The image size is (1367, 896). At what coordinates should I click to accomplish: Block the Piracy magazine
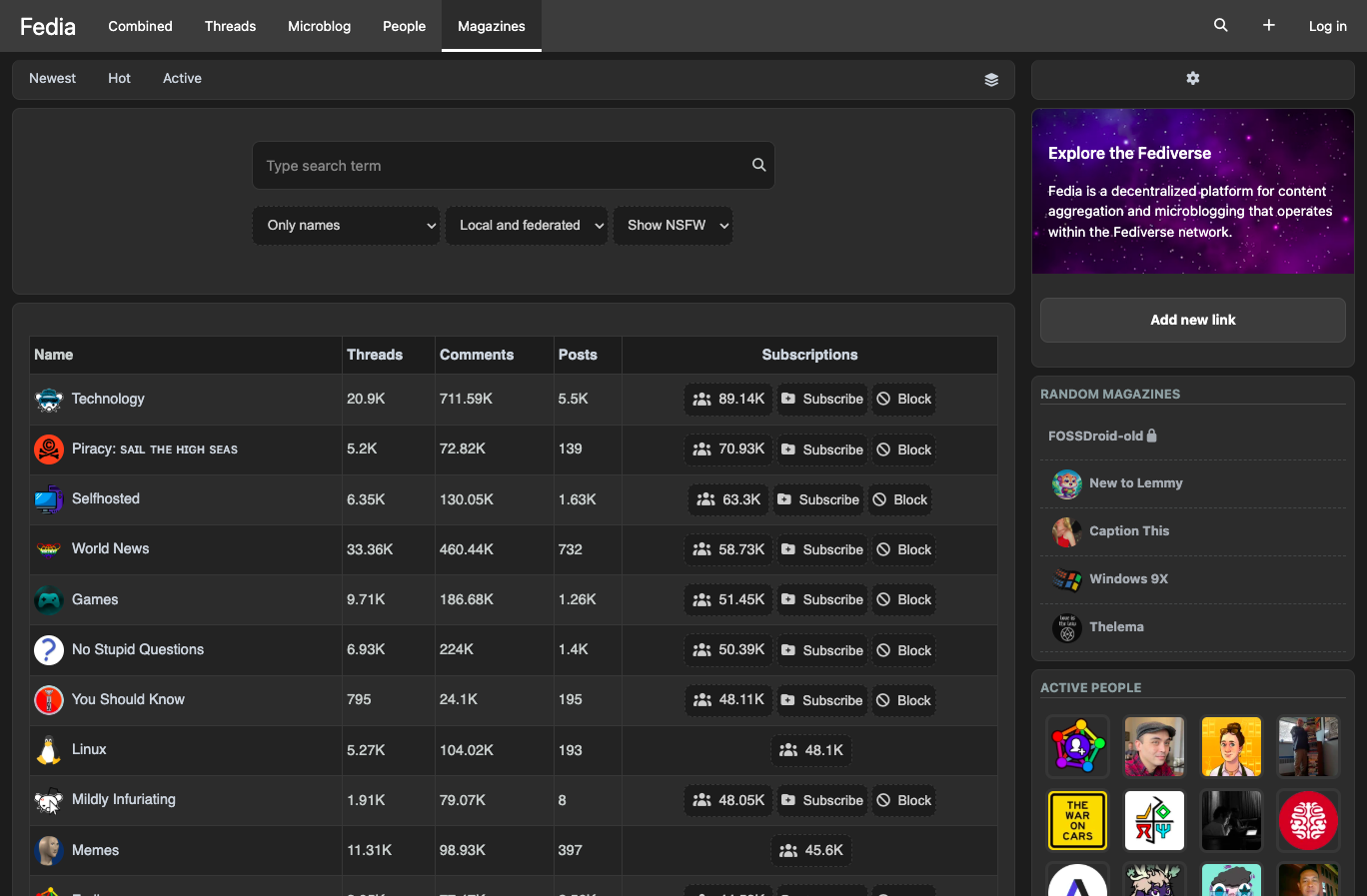coord(904,449)
